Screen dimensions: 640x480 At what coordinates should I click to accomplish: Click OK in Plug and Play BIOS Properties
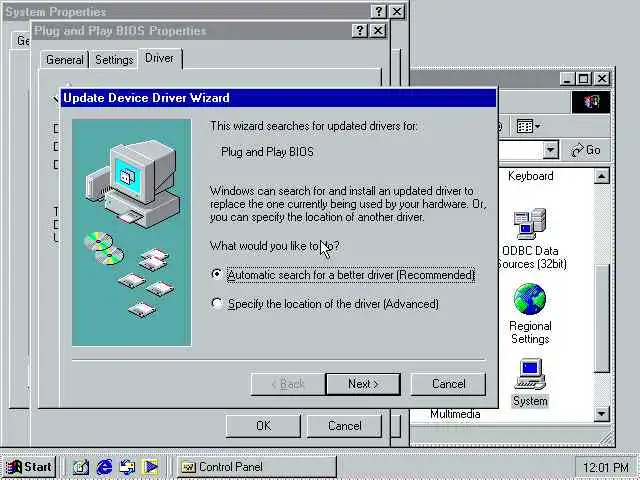point(263,426)
